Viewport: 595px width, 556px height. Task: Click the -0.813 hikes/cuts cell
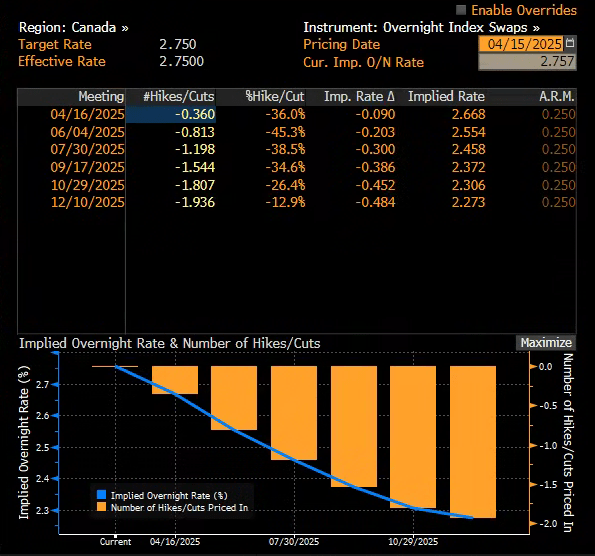[x=195, y=132]
